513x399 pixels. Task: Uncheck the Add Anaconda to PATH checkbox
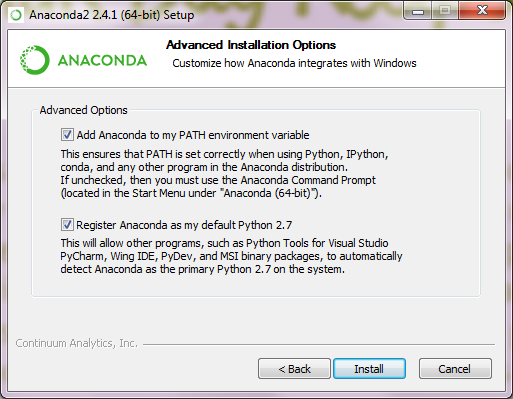[67, 135]
